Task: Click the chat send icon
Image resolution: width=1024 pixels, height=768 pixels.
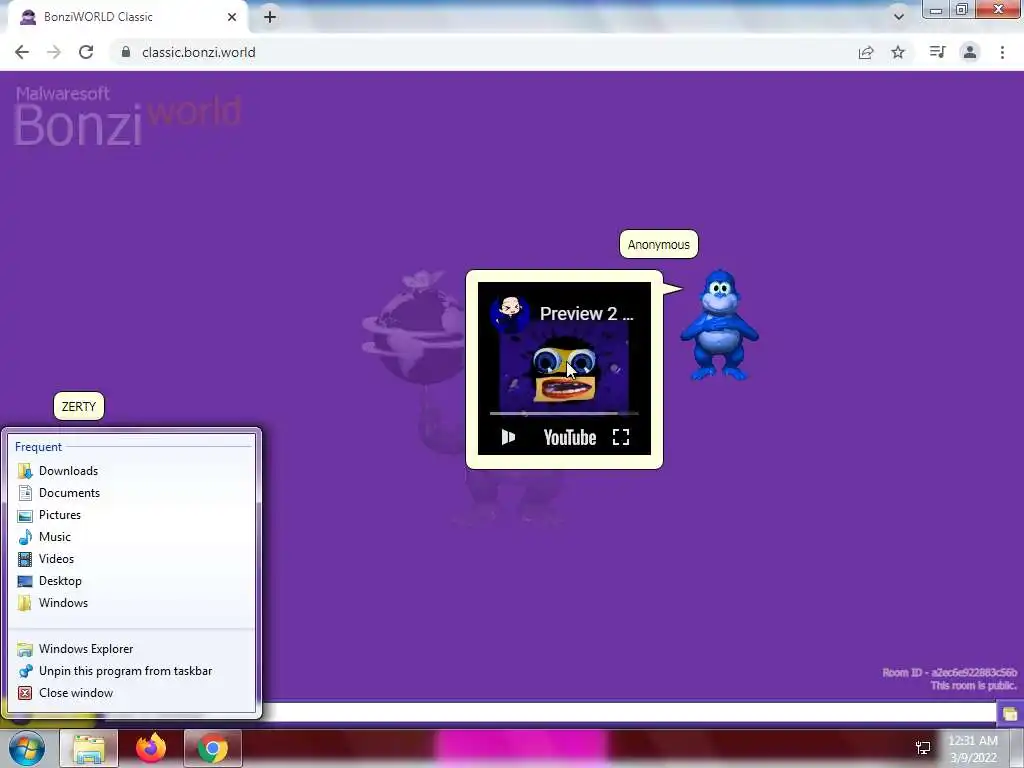Action: coord(1010,713)
